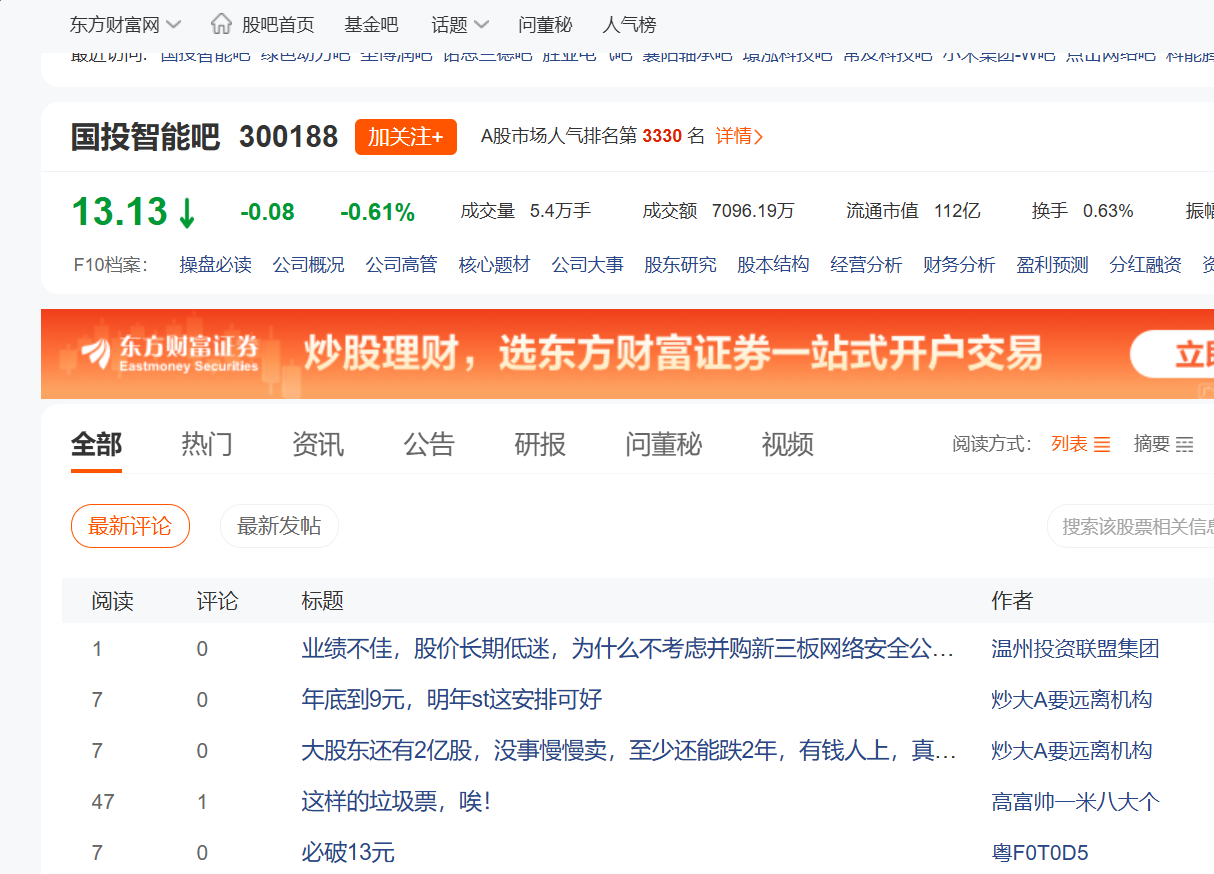Open author 炒大A要远离机构 on 年底到9元 row
1214x874 pixels.
(x=1071, y=699)
